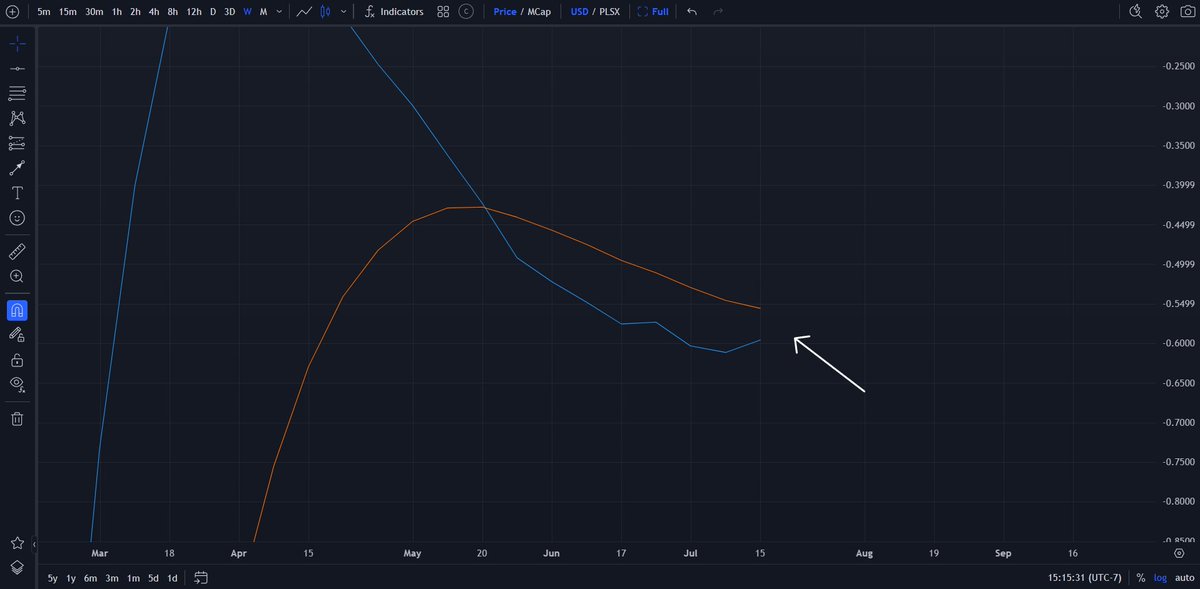
Task: Select the Text annotation tool
Action: [x=17, y=192]
